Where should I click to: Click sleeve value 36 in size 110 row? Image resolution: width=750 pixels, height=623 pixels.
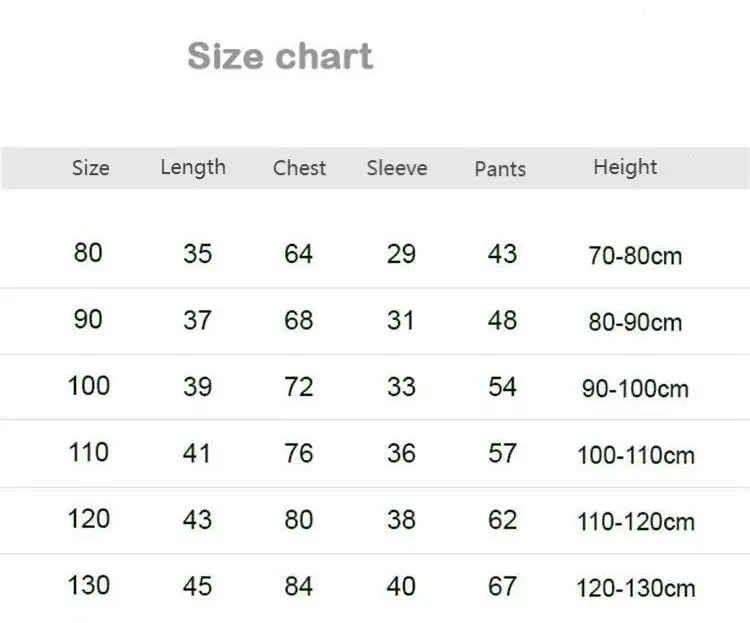pyautogui.click(x=401, y=453)
